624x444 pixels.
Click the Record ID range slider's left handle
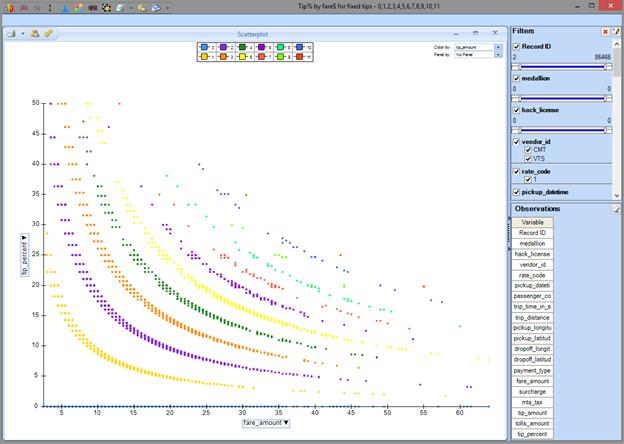tap(514, 67)
